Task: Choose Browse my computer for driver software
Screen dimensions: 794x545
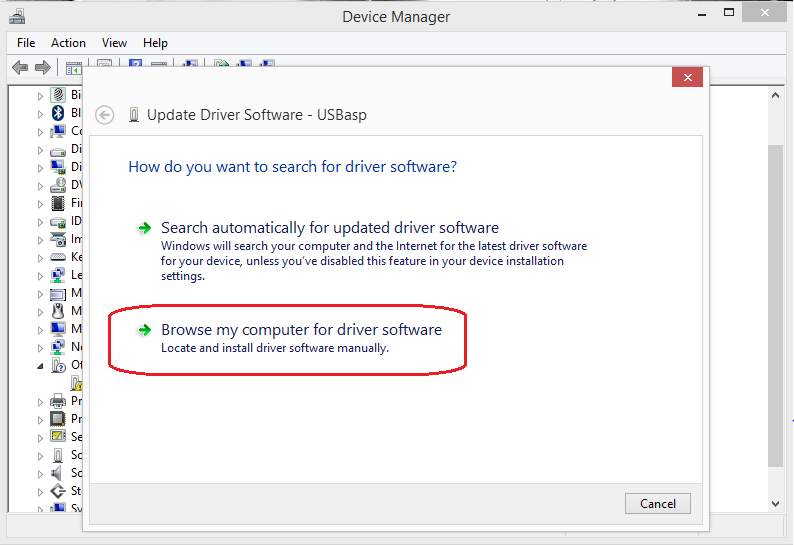Action: tap(300, 330)
